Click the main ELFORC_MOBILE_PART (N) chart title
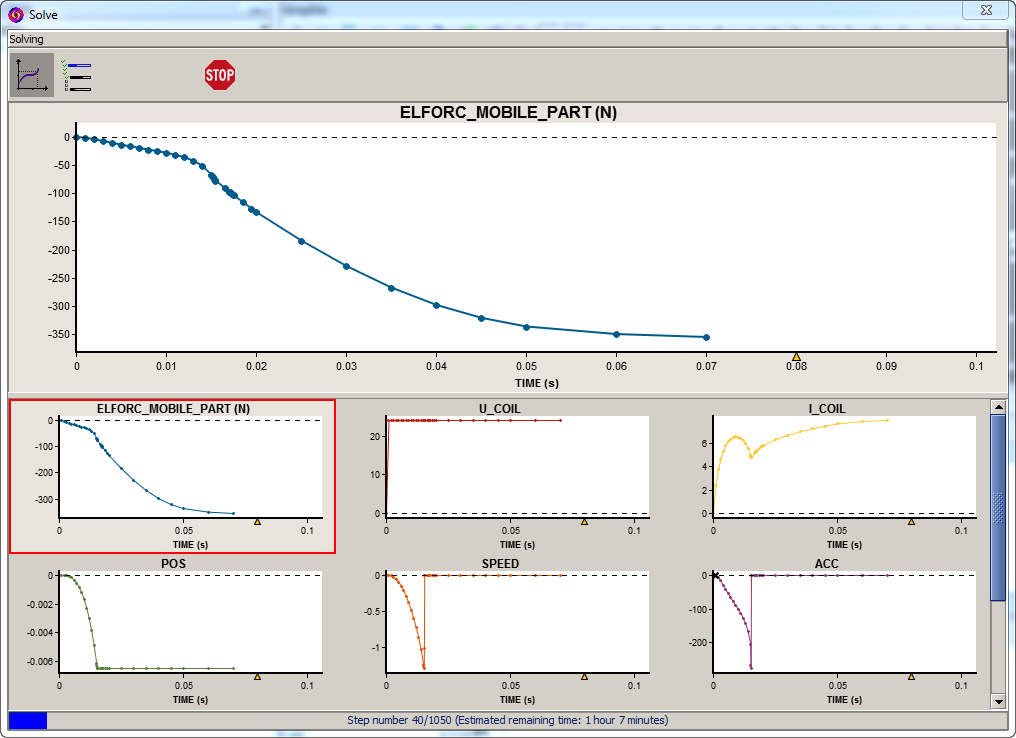 (x=508, y=113)
